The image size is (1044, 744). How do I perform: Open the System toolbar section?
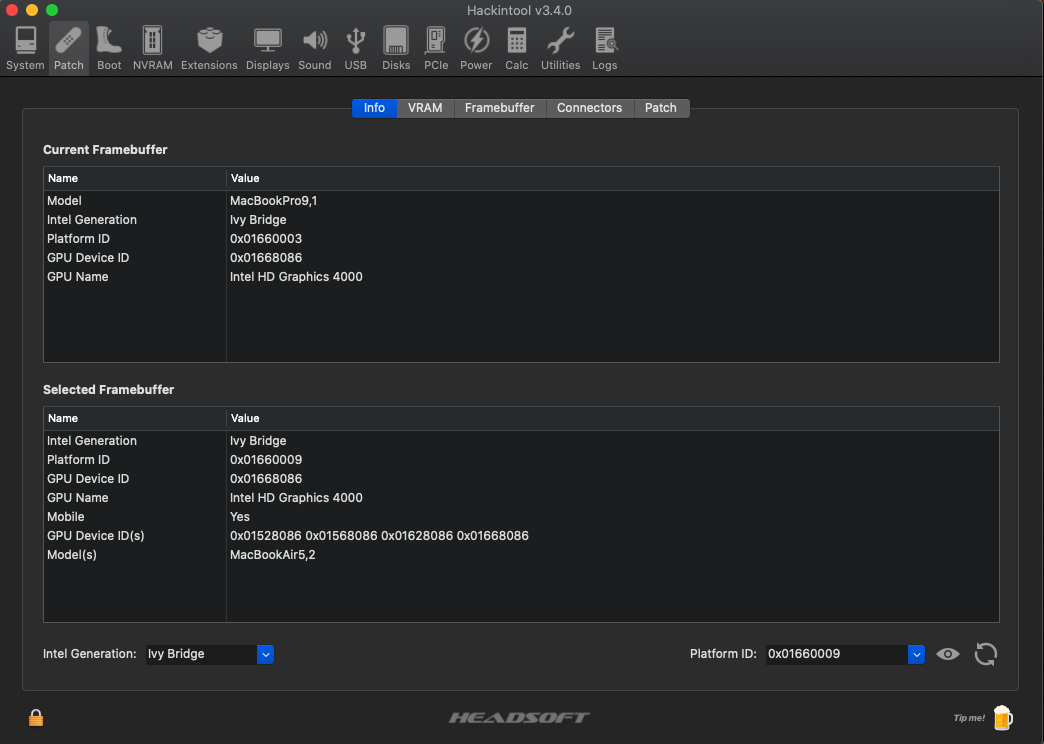(x=25, y=48)
